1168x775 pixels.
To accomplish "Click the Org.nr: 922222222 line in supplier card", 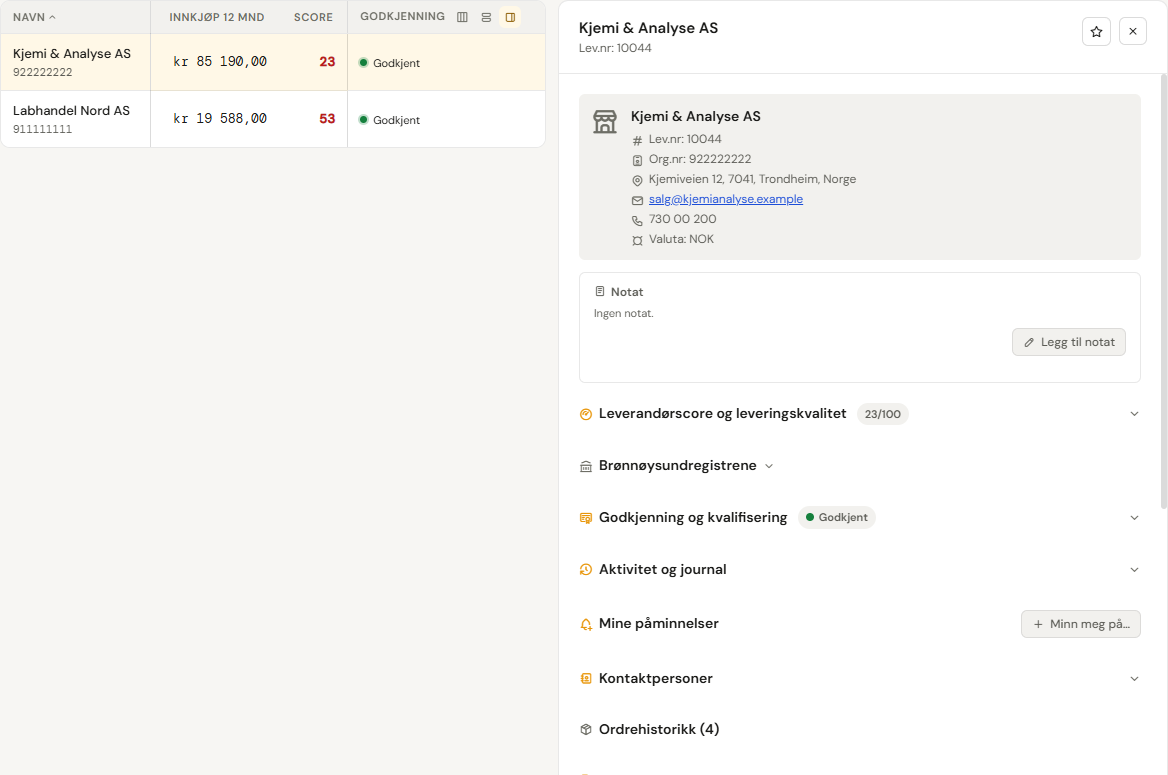I will [700, 159].
